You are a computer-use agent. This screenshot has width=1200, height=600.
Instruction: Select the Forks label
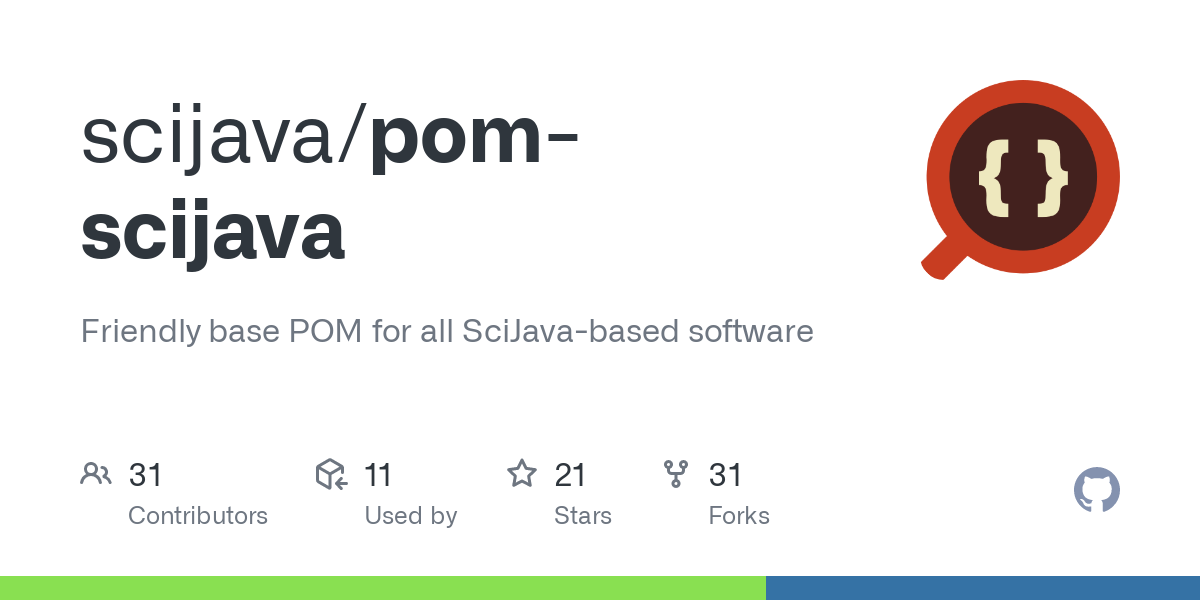(739, 516)
